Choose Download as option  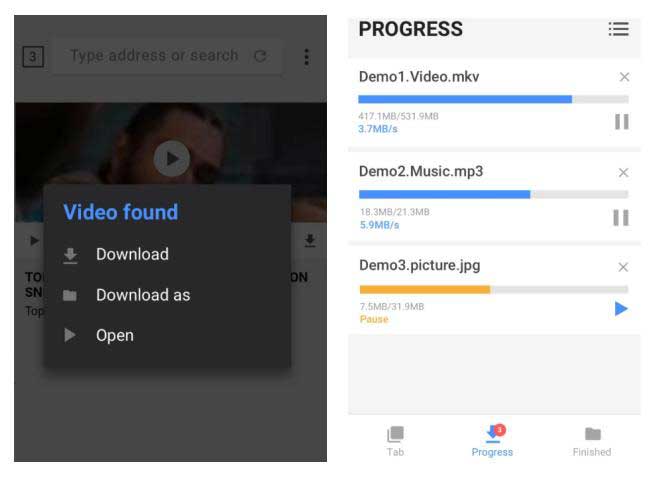pos(142,295)
